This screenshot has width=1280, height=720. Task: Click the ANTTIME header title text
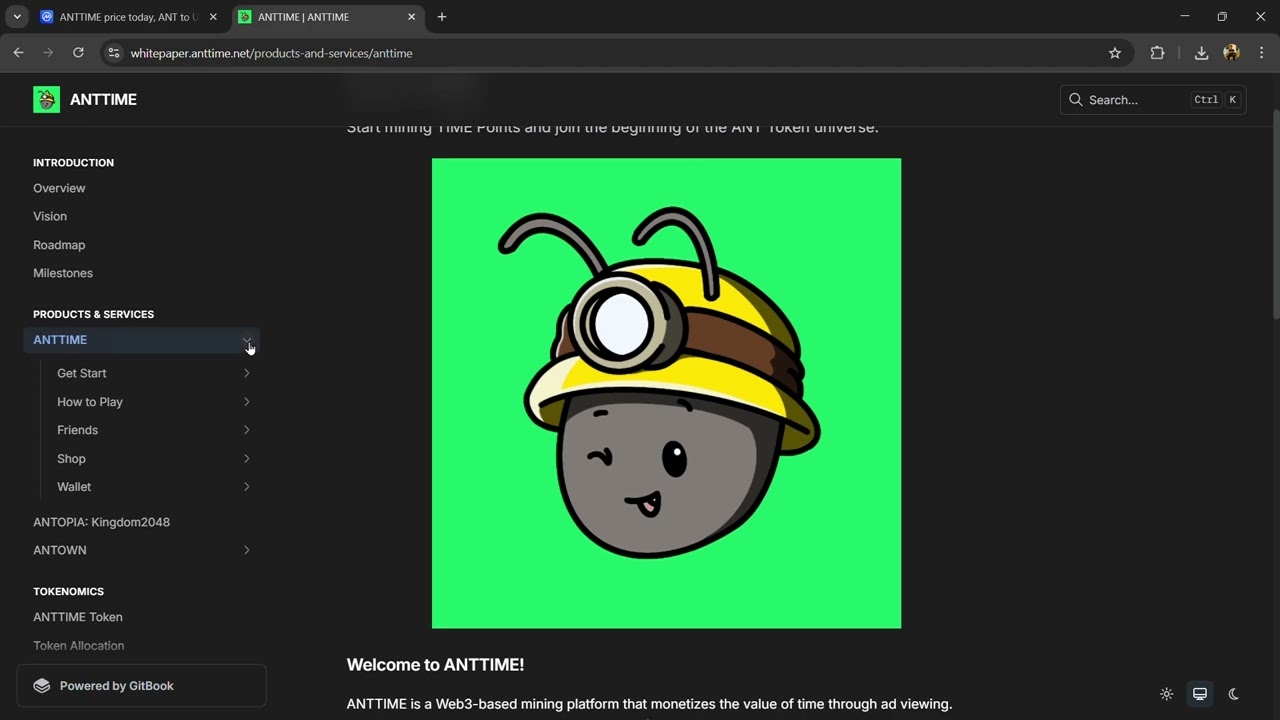click(103, 100)
